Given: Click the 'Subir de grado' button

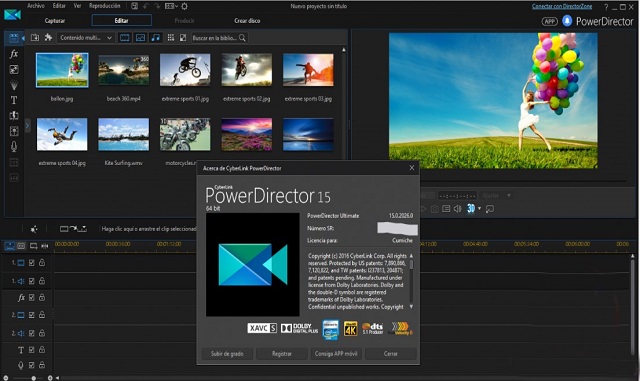Looking at the screenshot, I should point(227,354).
